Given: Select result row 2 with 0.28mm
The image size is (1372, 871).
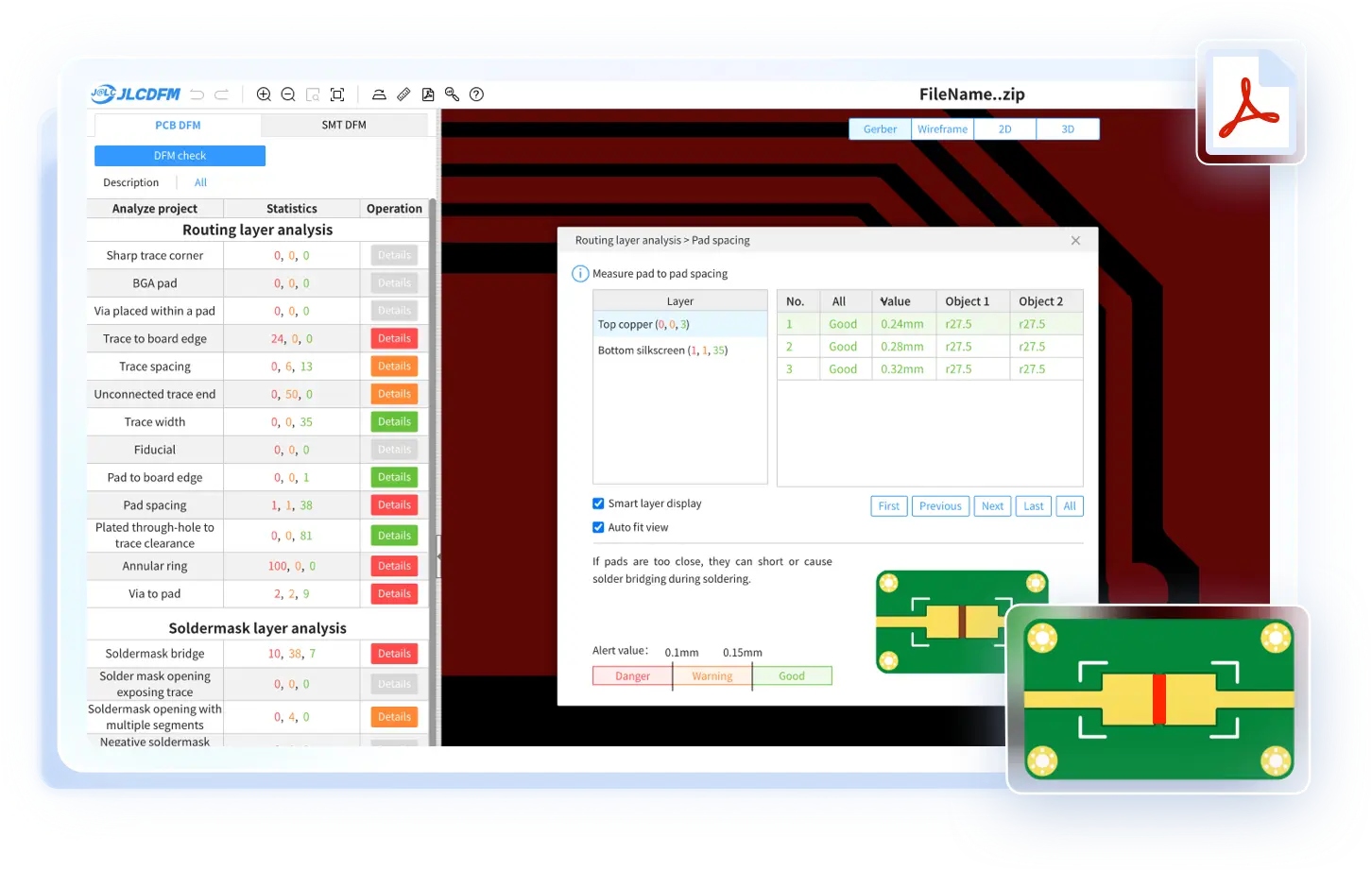Looking at the screenshot, I should (x=930, y=347).
